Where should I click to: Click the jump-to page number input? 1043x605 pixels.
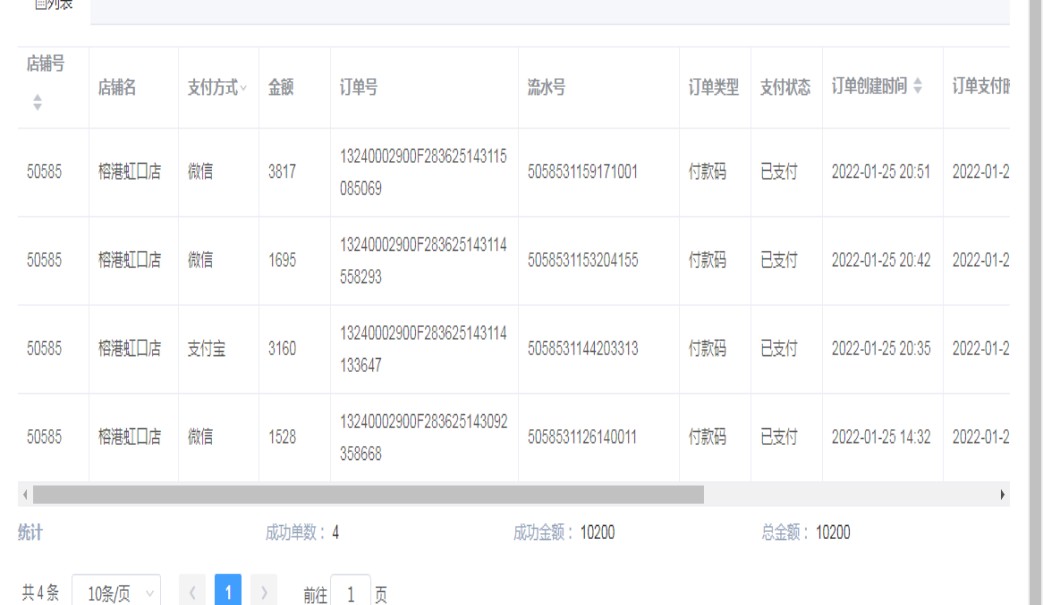tap(350, 592)
